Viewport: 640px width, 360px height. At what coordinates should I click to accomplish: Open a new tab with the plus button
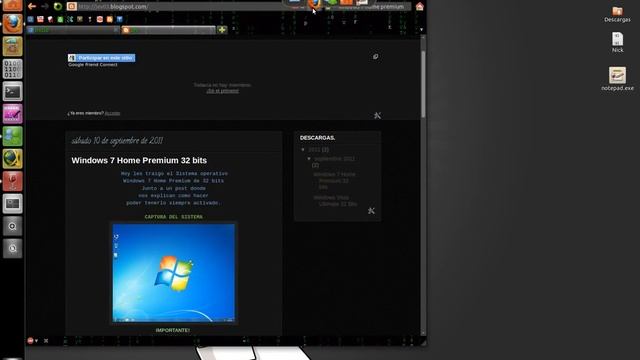tap(222, 30)
